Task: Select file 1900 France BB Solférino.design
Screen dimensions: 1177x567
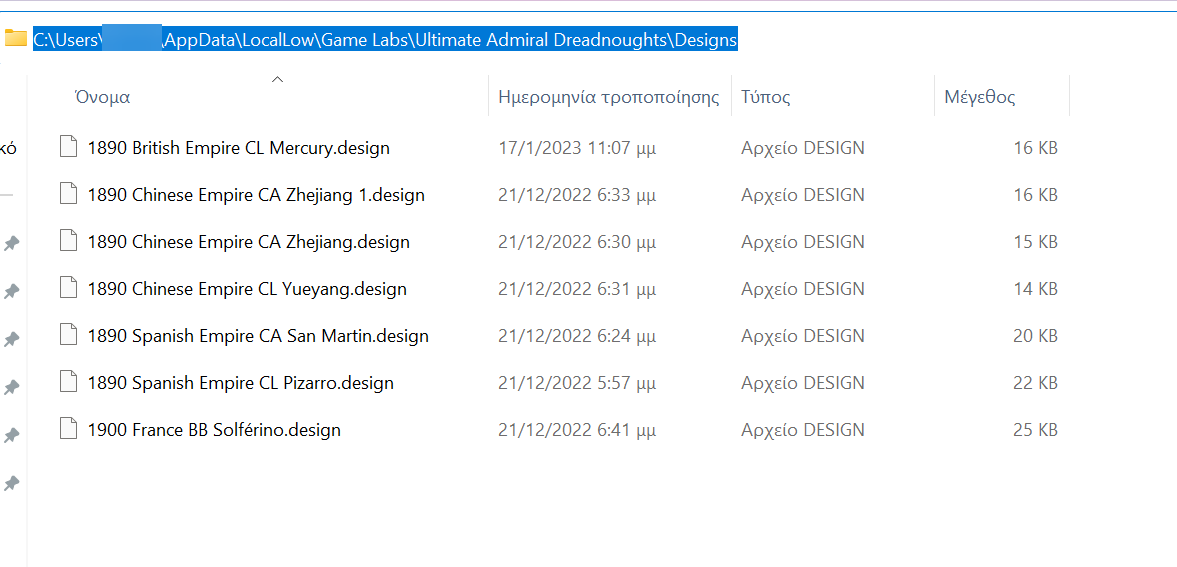Action: [214, 430]
